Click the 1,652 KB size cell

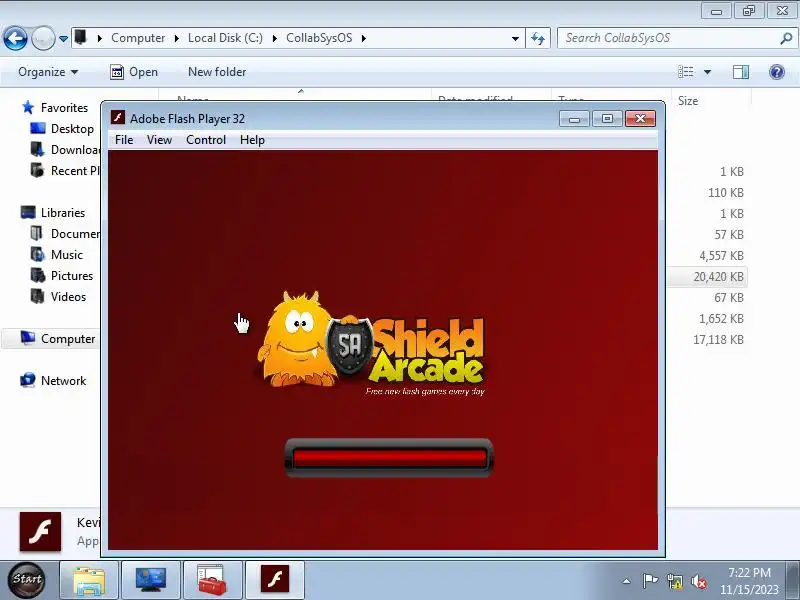pos(721,318)
